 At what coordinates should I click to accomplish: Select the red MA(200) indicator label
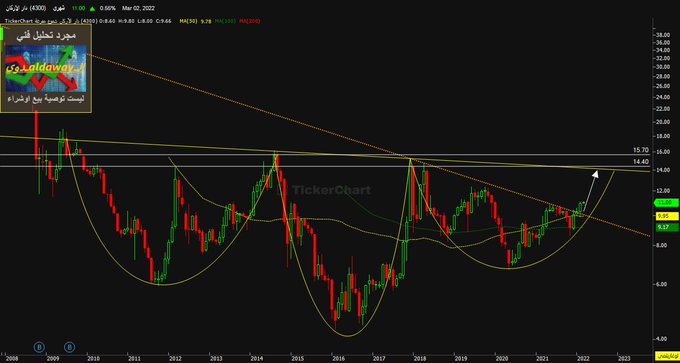point(249,20)
